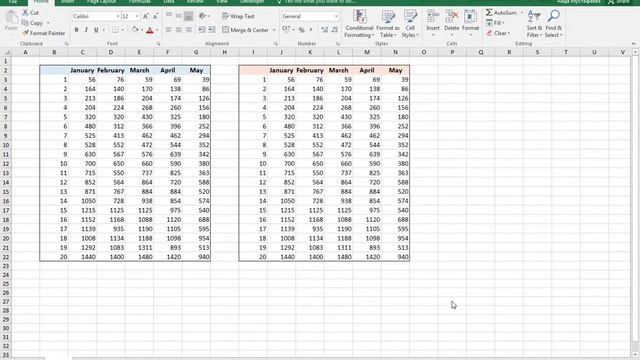Click the Paste clipboard icon
This screenshot has height=360, width=640.
click(x=11, y=18)
